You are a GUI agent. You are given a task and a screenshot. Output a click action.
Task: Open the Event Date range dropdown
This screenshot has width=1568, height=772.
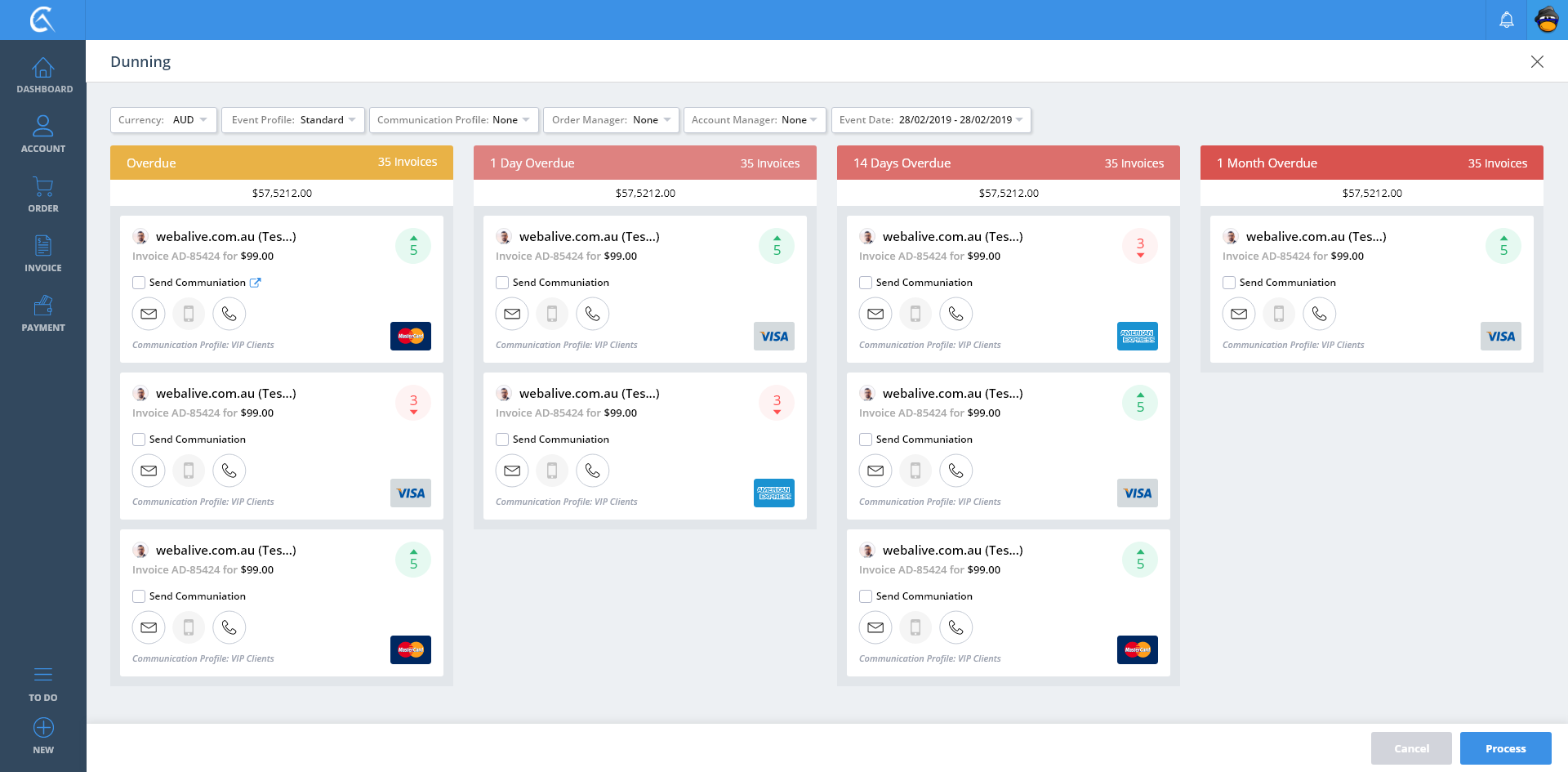click(931, 120)
